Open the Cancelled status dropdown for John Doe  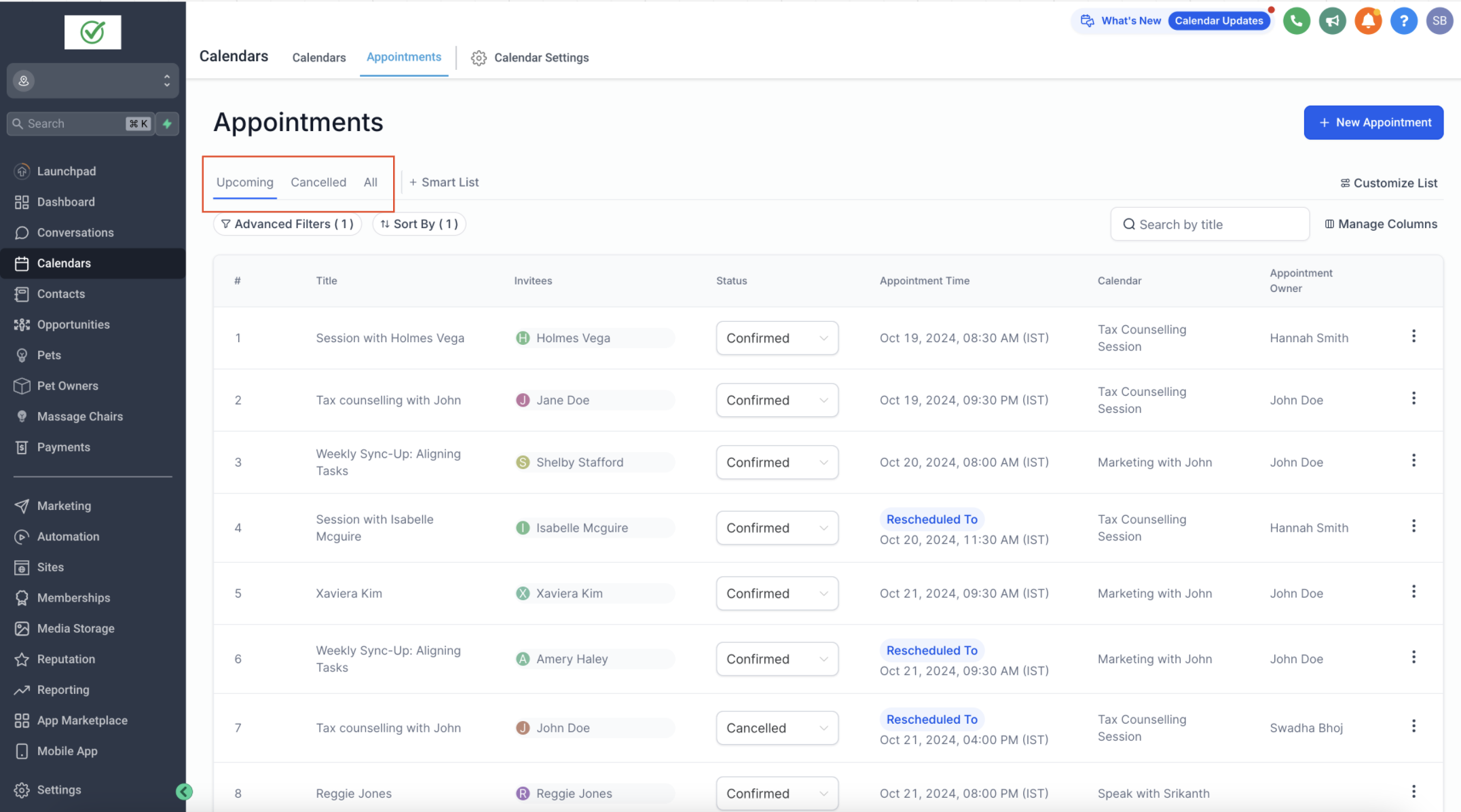(777, 728)
